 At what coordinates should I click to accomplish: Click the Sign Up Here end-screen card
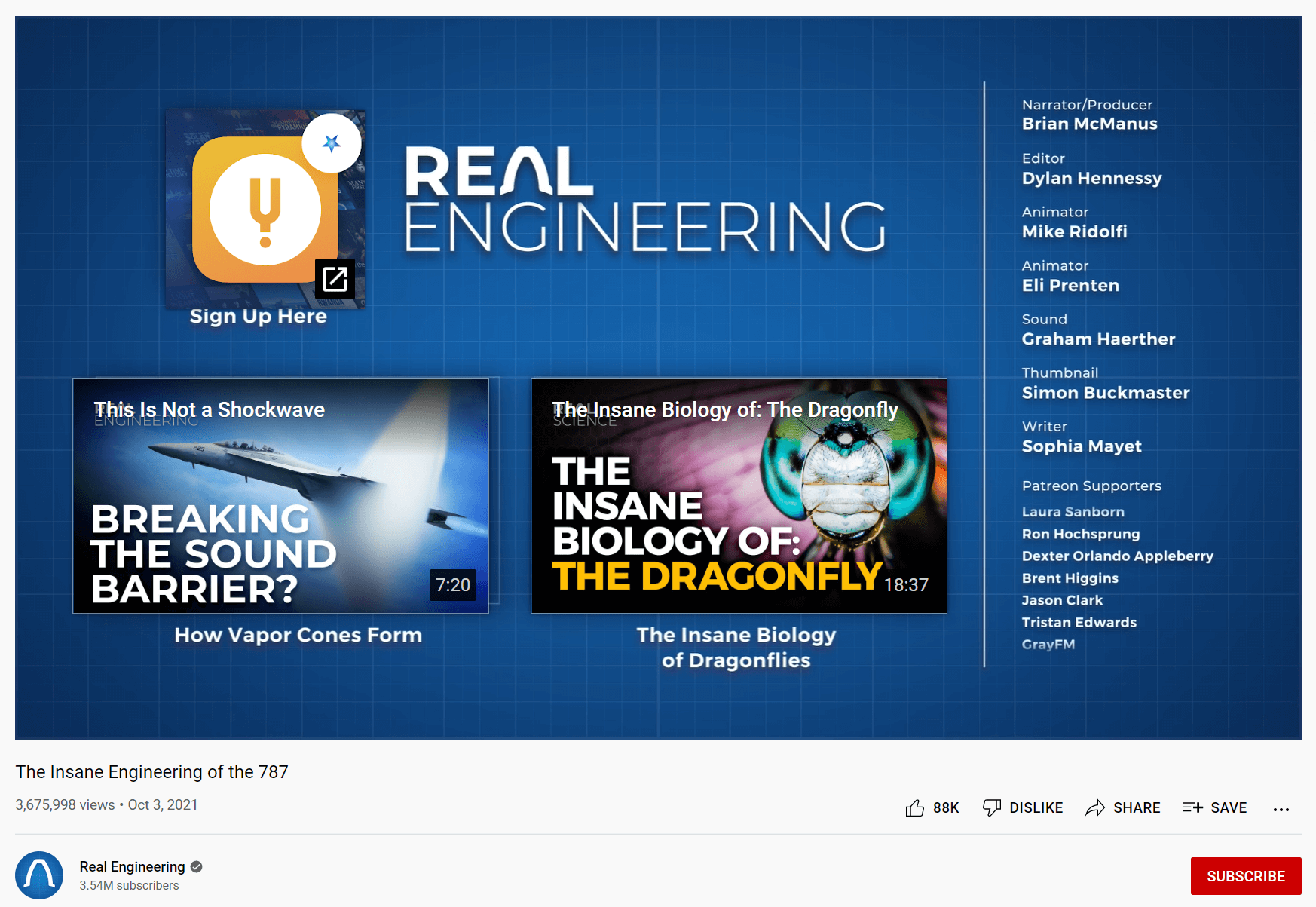point(265,209)
